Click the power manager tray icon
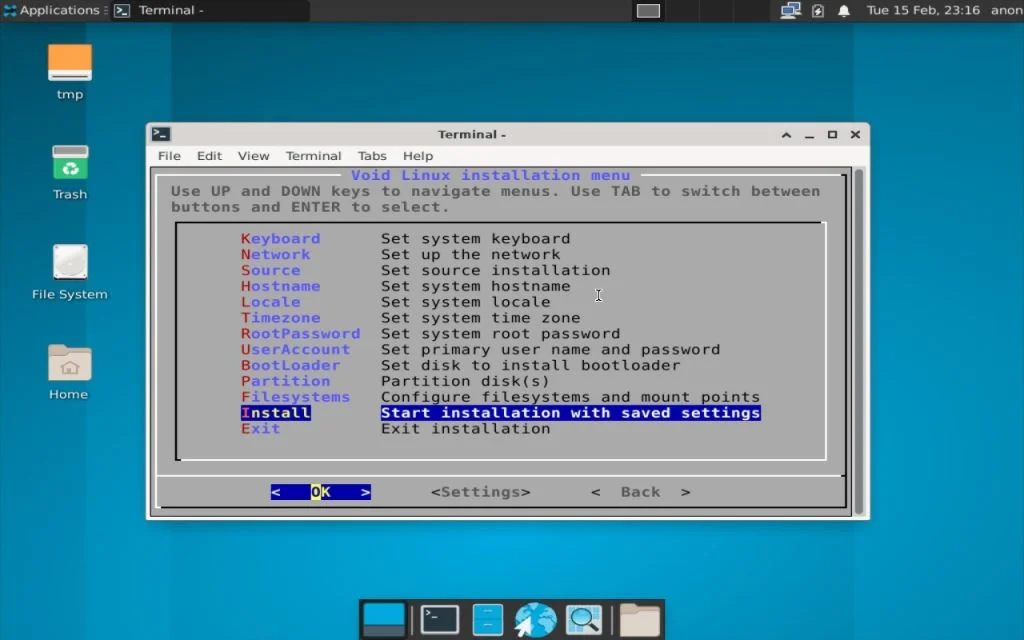This screenshot has width=1024, height=640. 817,10
